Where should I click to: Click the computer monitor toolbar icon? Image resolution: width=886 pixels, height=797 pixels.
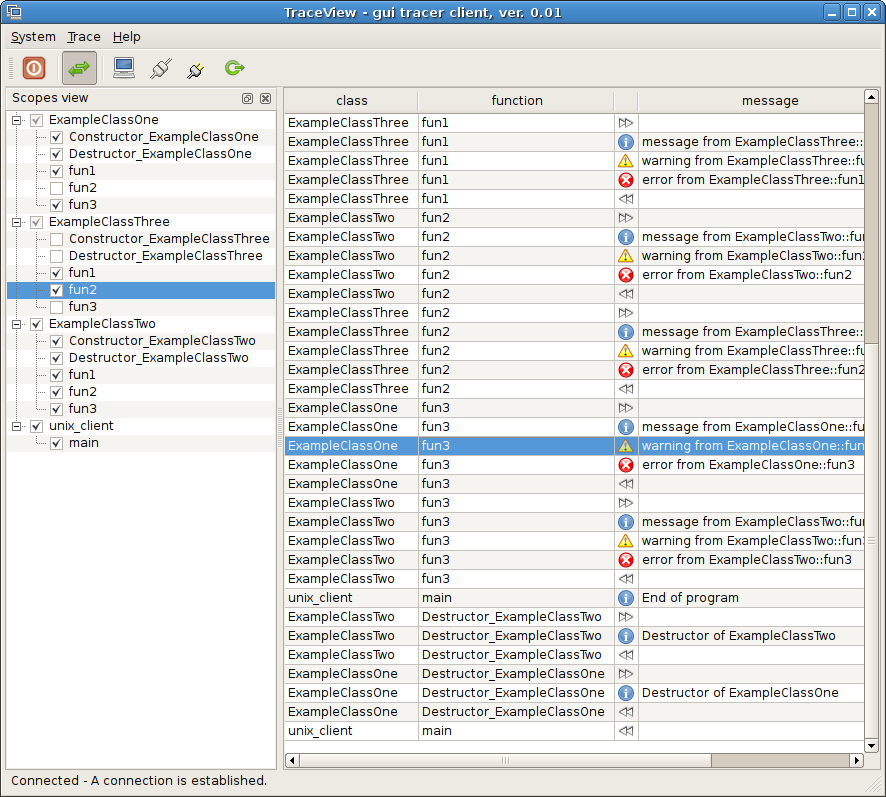(124, 68)
